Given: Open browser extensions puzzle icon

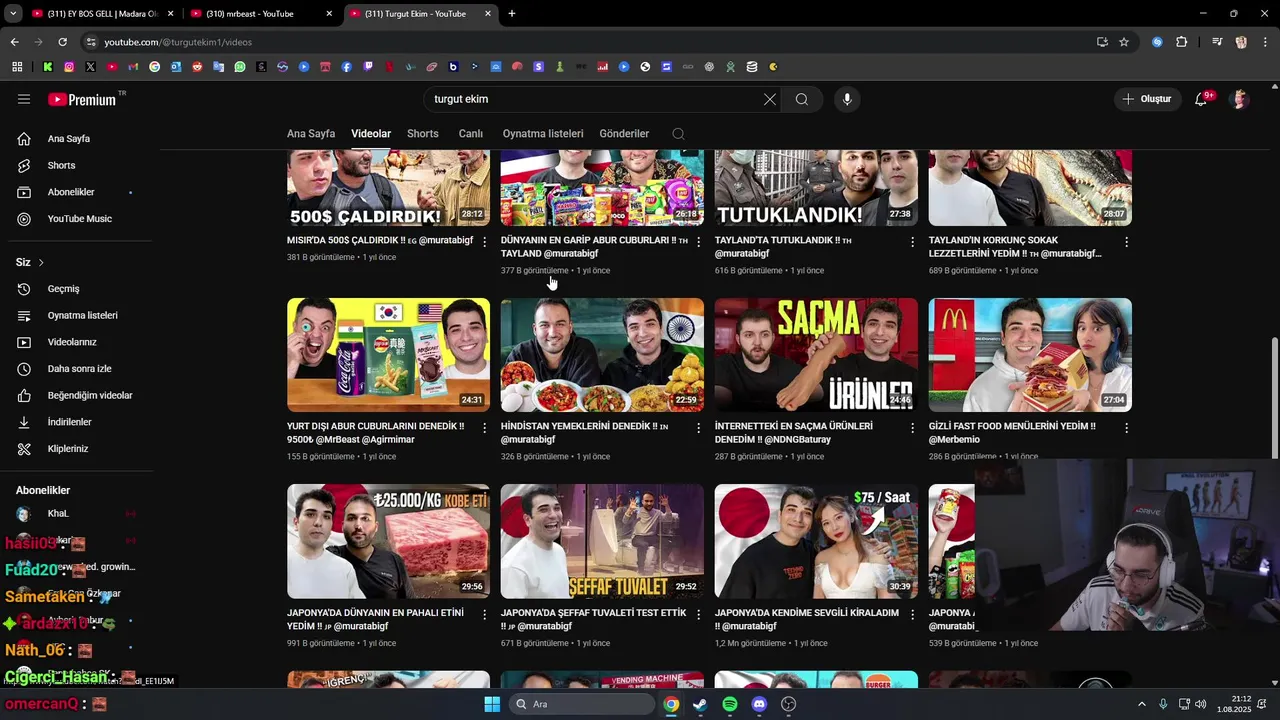Looking at the screenshot, I should [x=1182, y=42].
